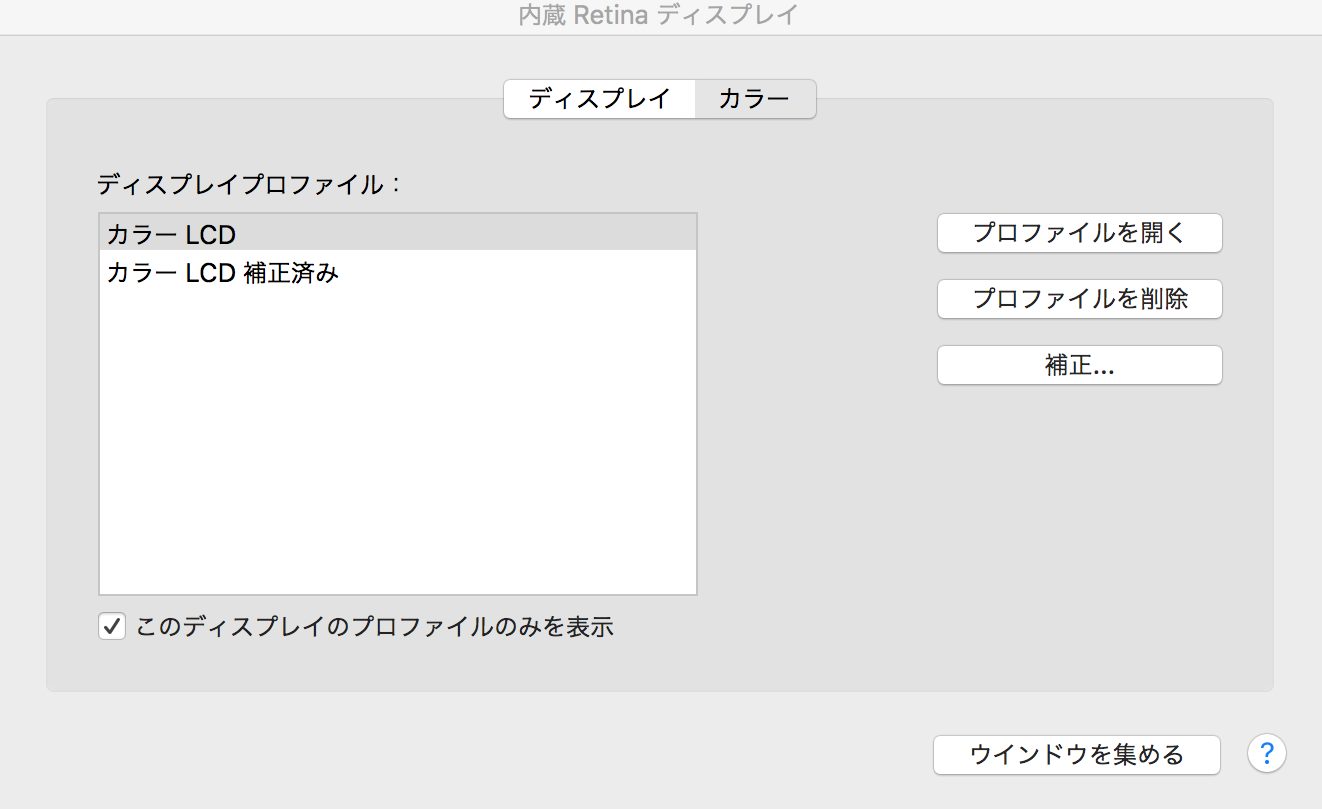The image size is (1322, 809).
Task: Open help via the question mark icon
Action: (1266, 753)
